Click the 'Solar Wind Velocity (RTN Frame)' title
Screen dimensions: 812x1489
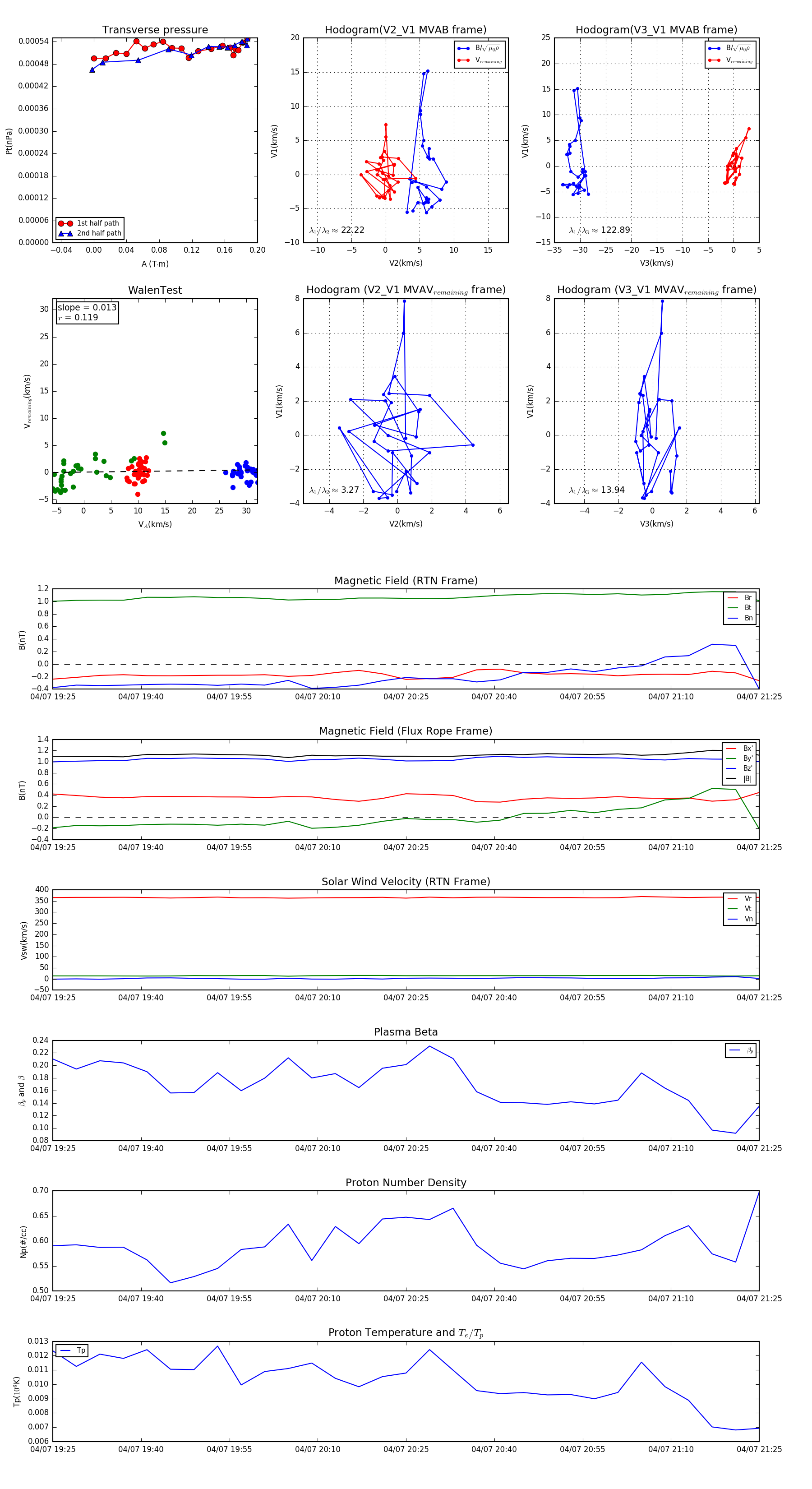coord(406,882)
